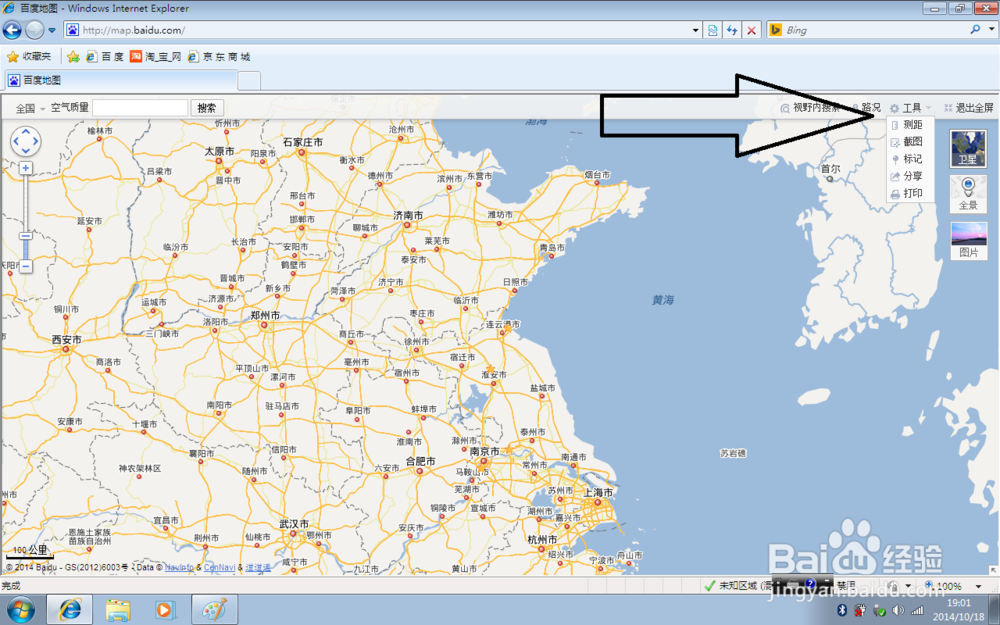1000x625 pixels.
Task: Open the recent pages dropdown arrow
Action: click(x=52, y=30)
